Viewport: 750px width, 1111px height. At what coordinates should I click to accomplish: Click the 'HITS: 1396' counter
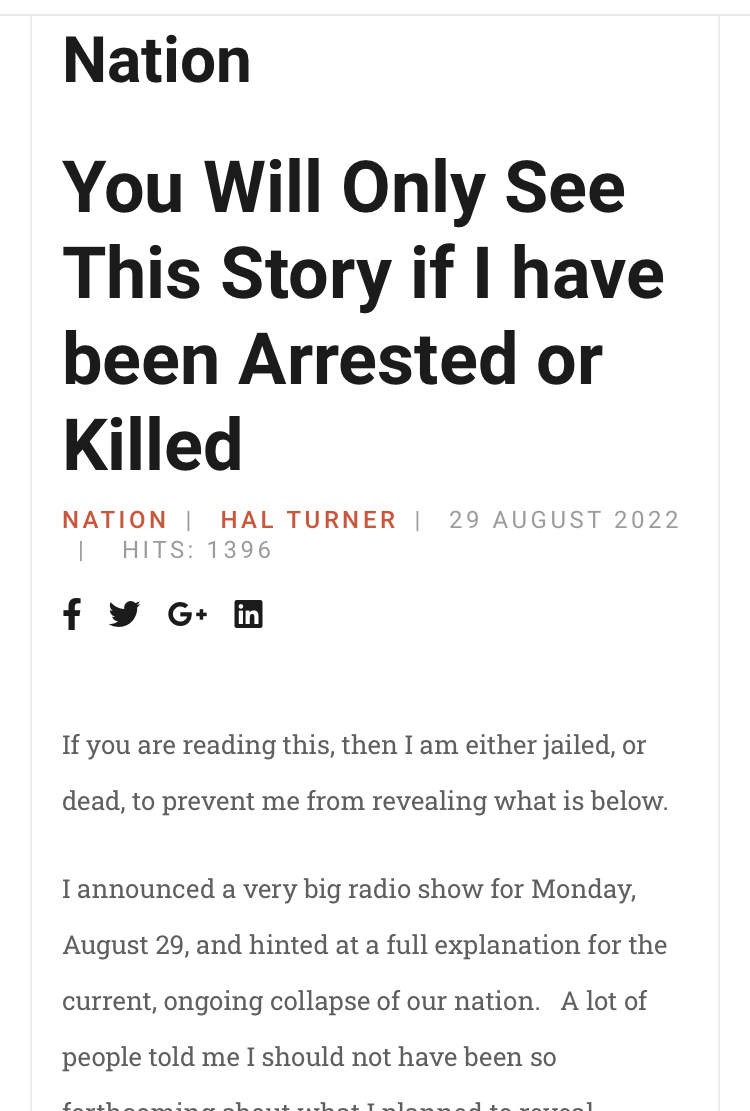[x=197, y=550]
